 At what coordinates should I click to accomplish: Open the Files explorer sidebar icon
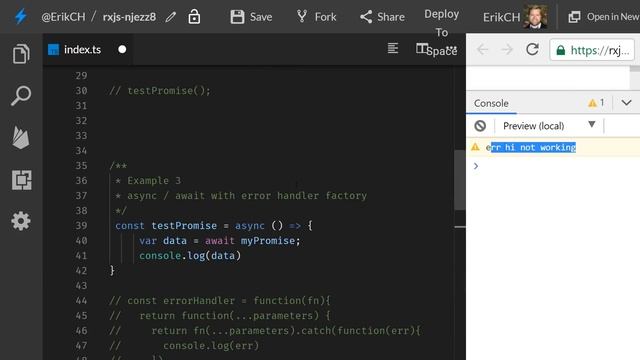tap(21, 54)
